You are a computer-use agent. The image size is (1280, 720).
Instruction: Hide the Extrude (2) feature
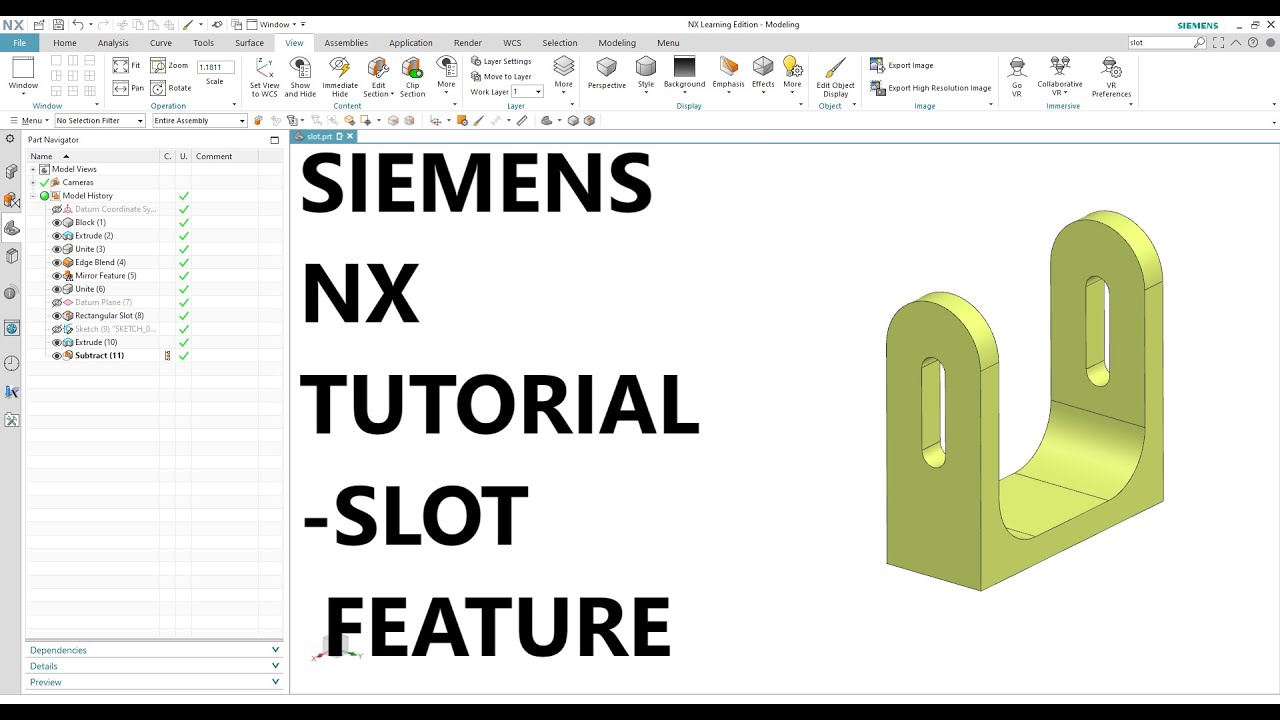[56, 236]
